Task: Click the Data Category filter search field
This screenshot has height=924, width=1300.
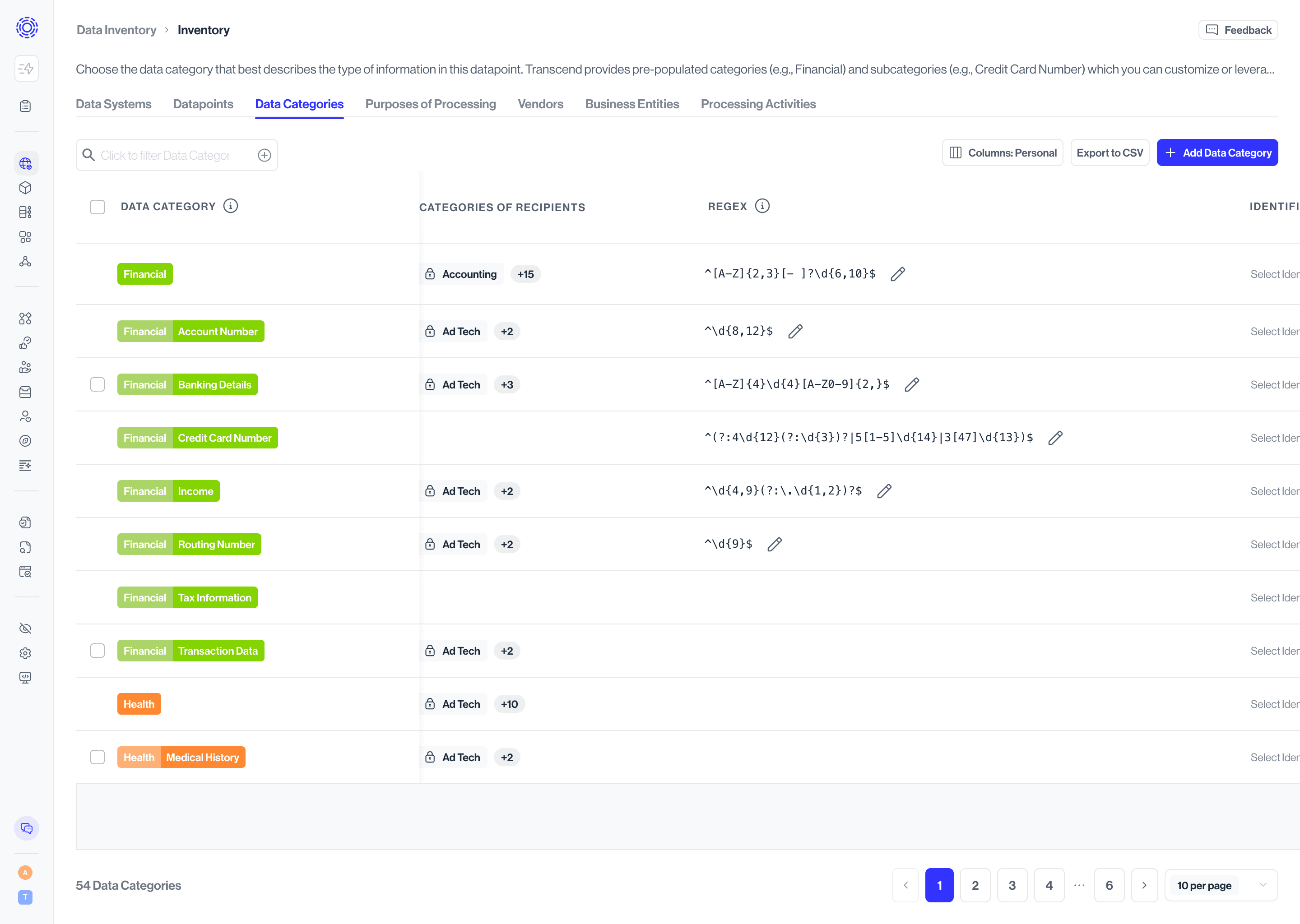Action: 171,155
